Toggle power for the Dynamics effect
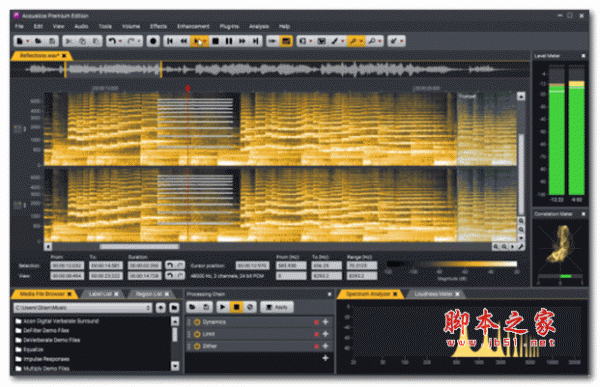Viewport: 600px width, 387px height. pos(197,322)
